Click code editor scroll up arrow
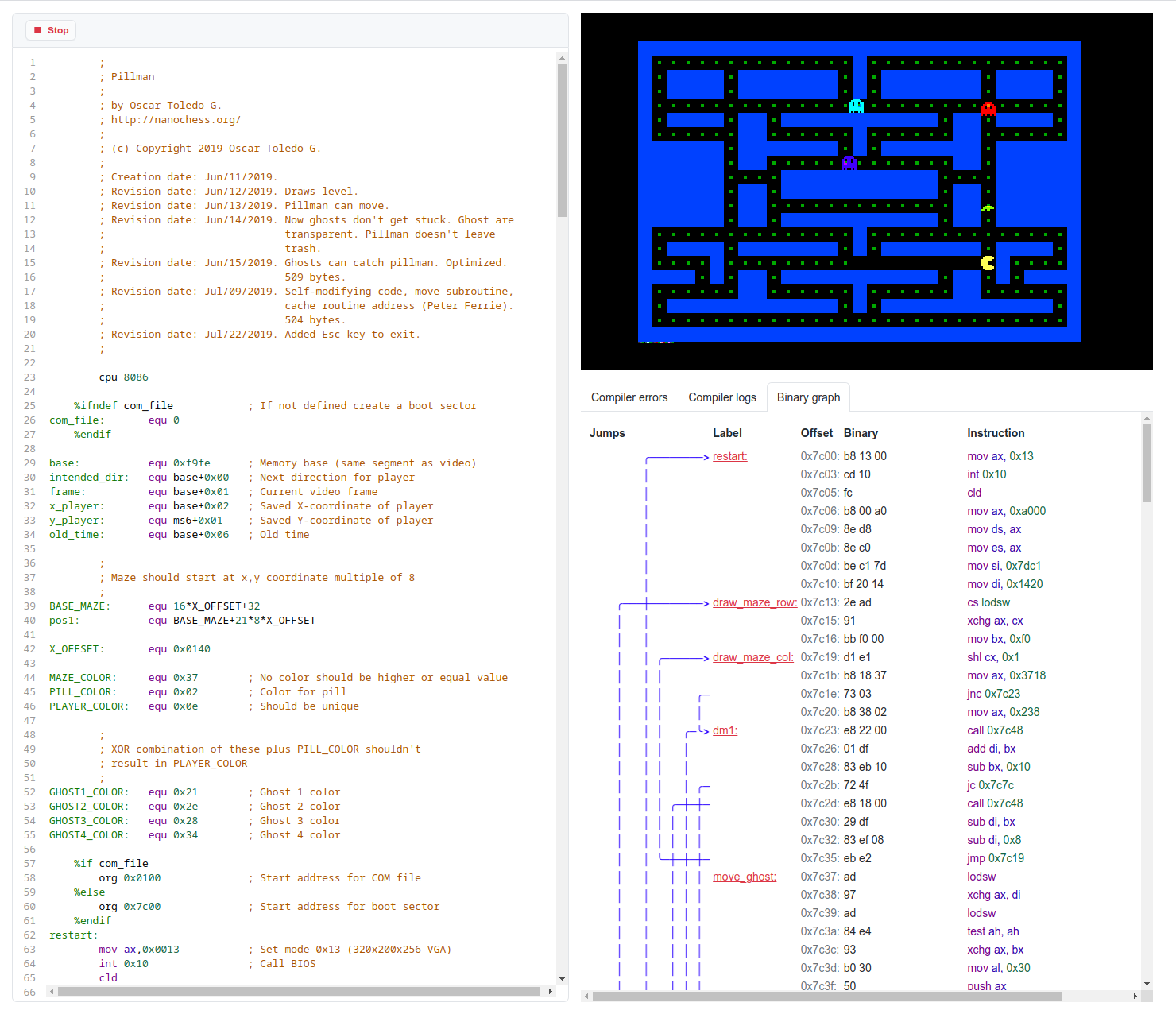 [x=562, y=58]
